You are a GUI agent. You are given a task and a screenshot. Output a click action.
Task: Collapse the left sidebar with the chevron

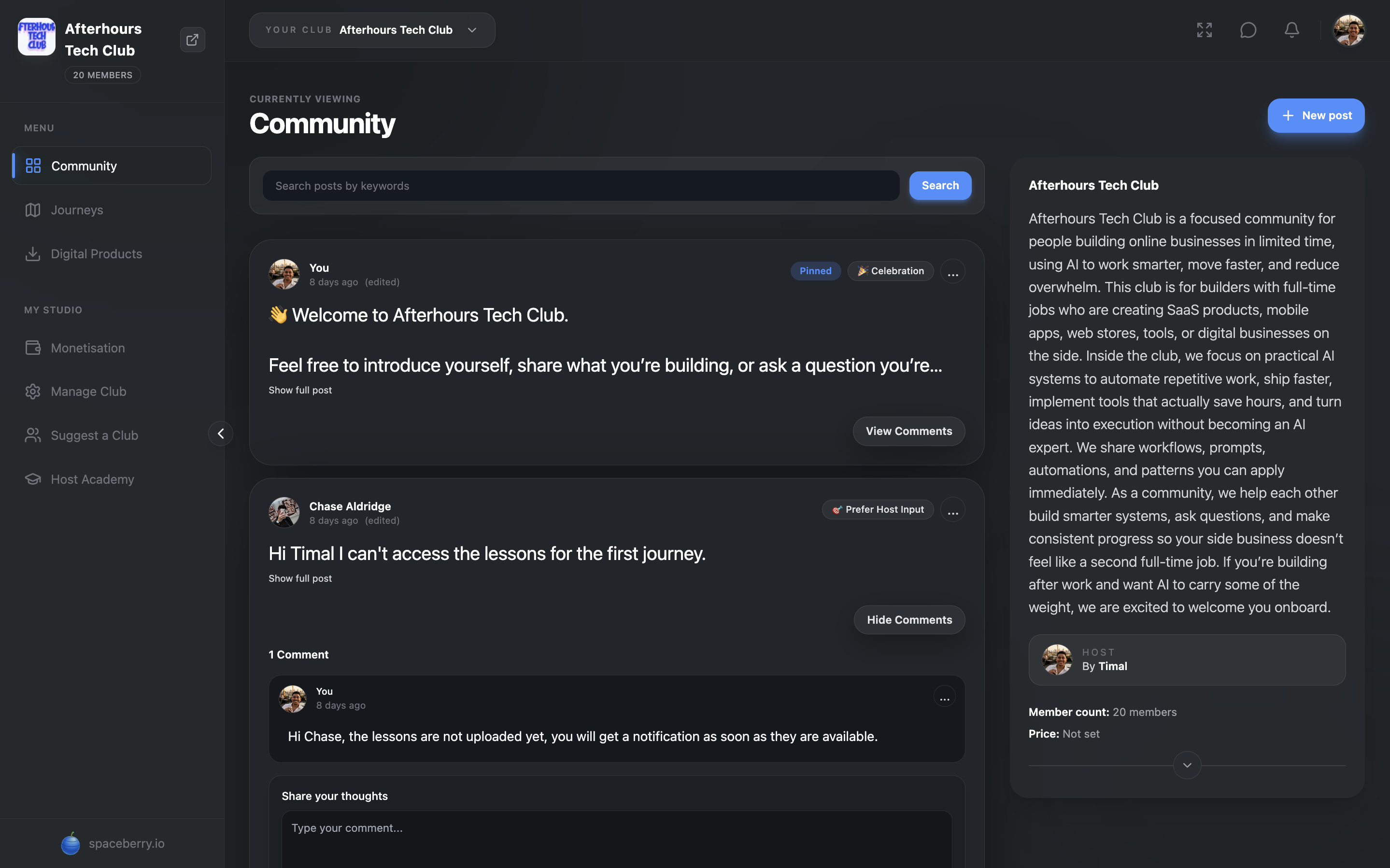[x=220, y=434]
